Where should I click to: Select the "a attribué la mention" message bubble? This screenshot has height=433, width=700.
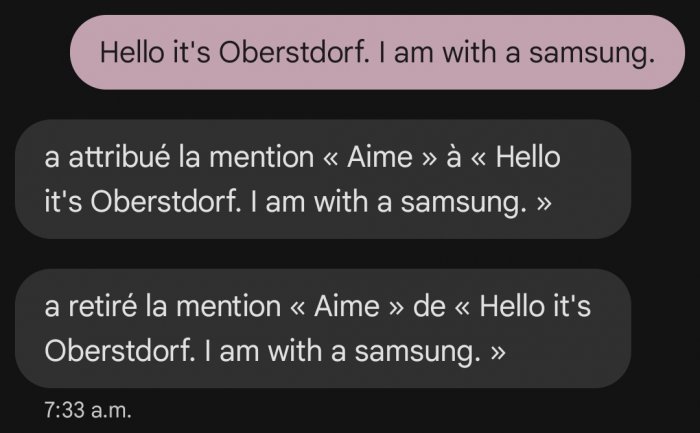pyautogui.click(x=323, y=179)
